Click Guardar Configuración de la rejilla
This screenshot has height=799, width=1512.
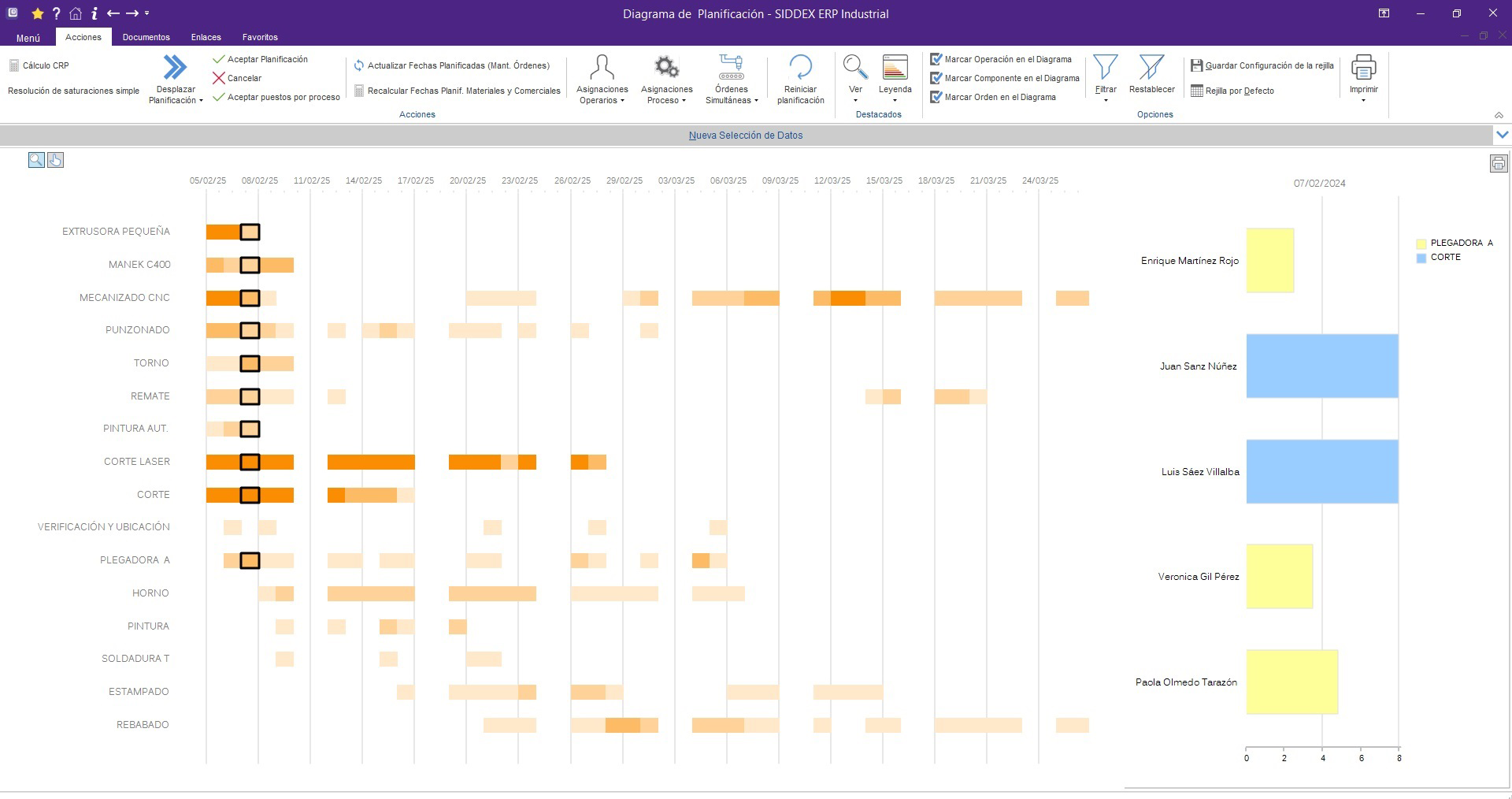pyautogui.click(x=1262, y=66)
